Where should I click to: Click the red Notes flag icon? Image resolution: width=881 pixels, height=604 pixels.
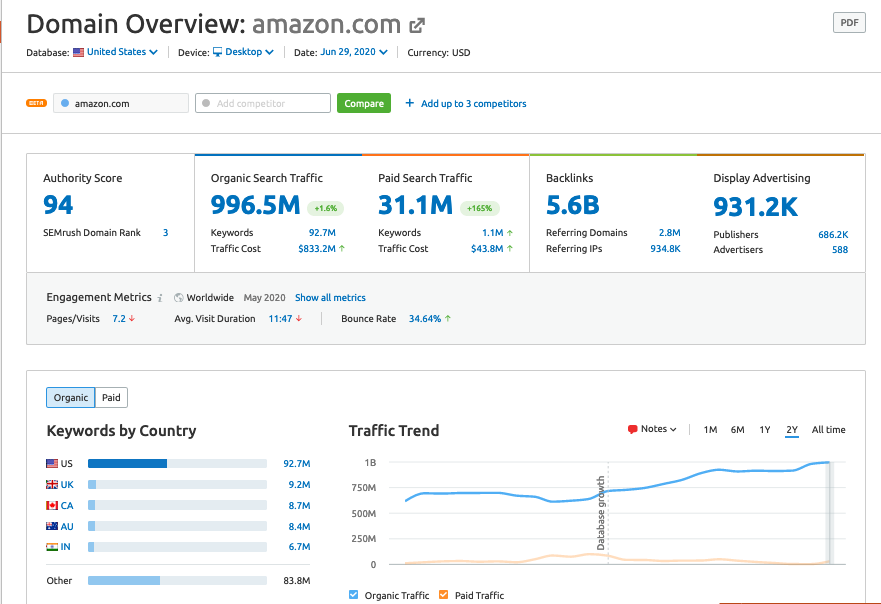pos(632,429)
